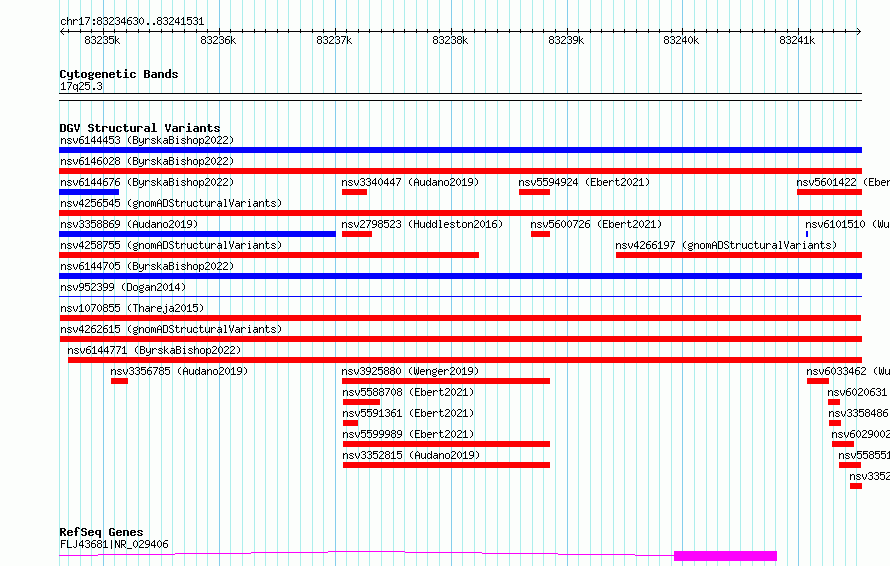Screen dimensions: 890x566
Task: Click the nsv5600726 (Ebert2021) label
Action: pos(596,224)
